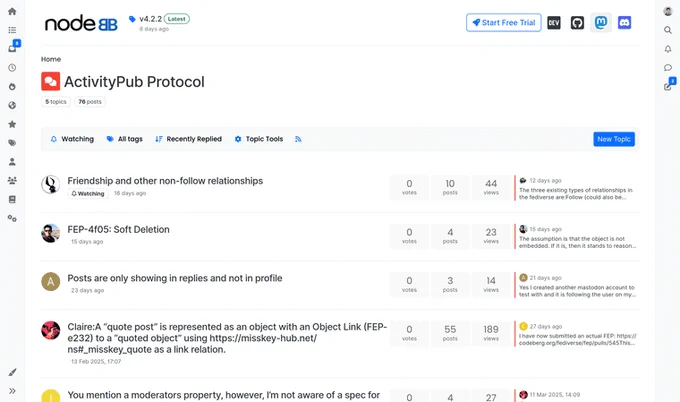
Task: Click author avatar of Claire quote post topic
Action: click(51, 330)
